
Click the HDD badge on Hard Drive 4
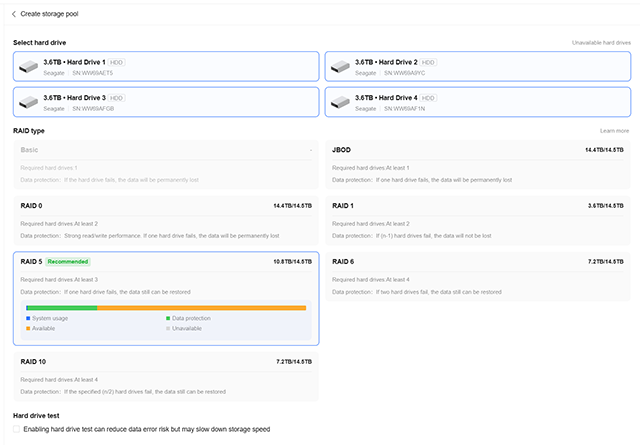pos(429,97)
